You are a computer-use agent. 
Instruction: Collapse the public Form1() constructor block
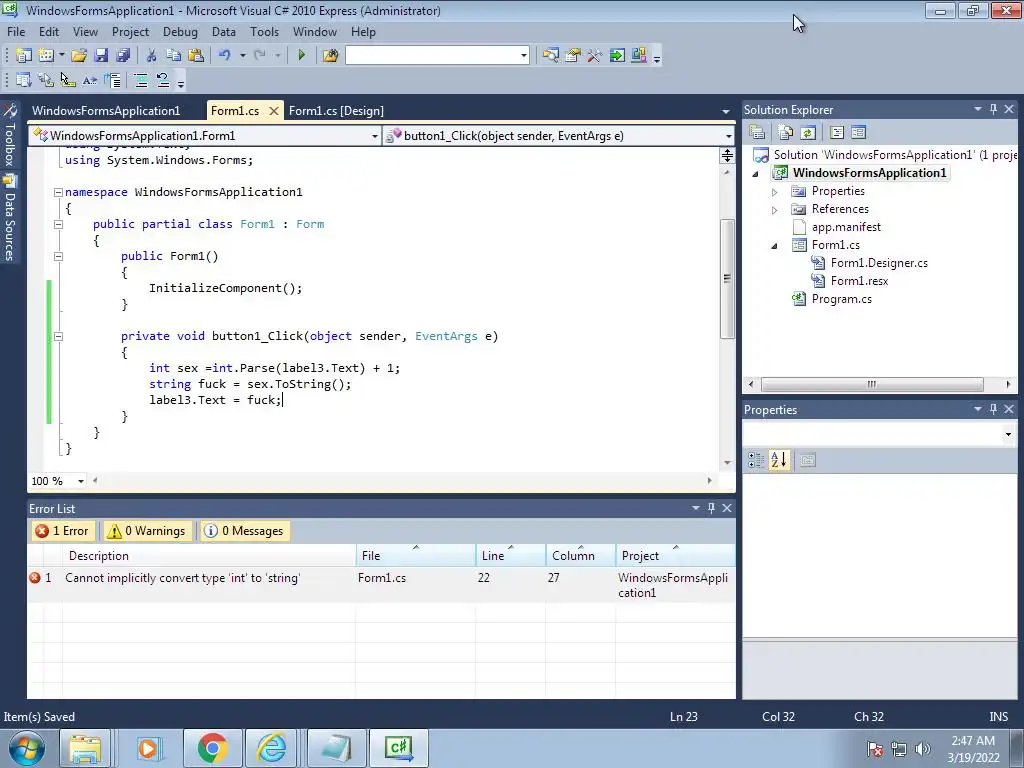[58, 256]
